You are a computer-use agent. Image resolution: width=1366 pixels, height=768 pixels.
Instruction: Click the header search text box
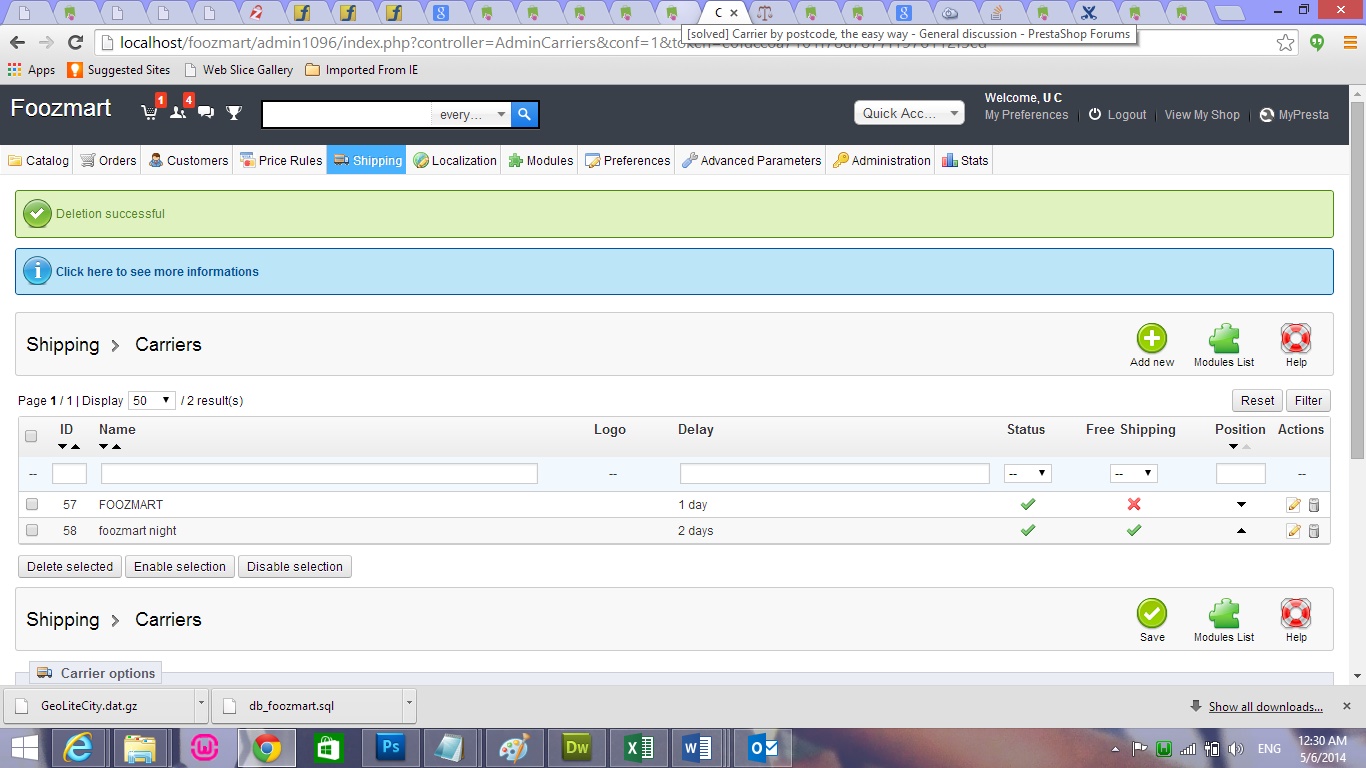click(347, 114)
